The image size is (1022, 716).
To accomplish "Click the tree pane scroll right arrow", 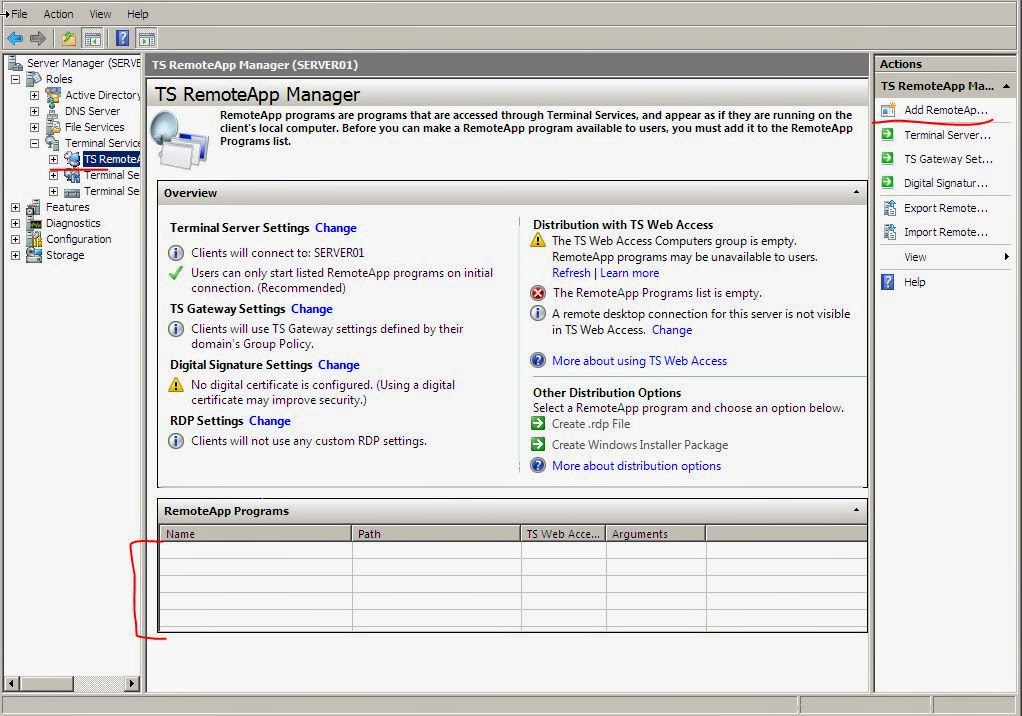I will tap(132, 683).
